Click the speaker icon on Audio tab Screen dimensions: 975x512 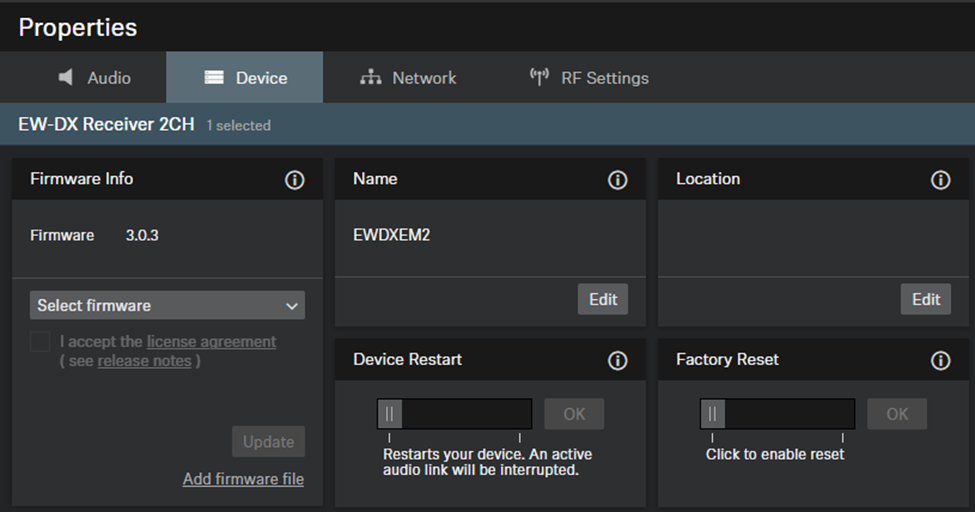[66, 78]
